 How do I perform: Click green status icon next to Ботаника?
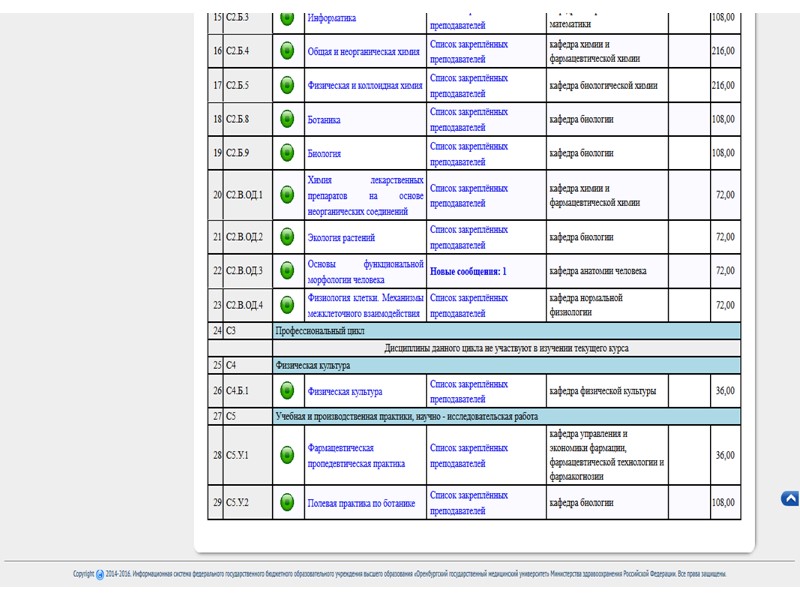coord(287,119)
